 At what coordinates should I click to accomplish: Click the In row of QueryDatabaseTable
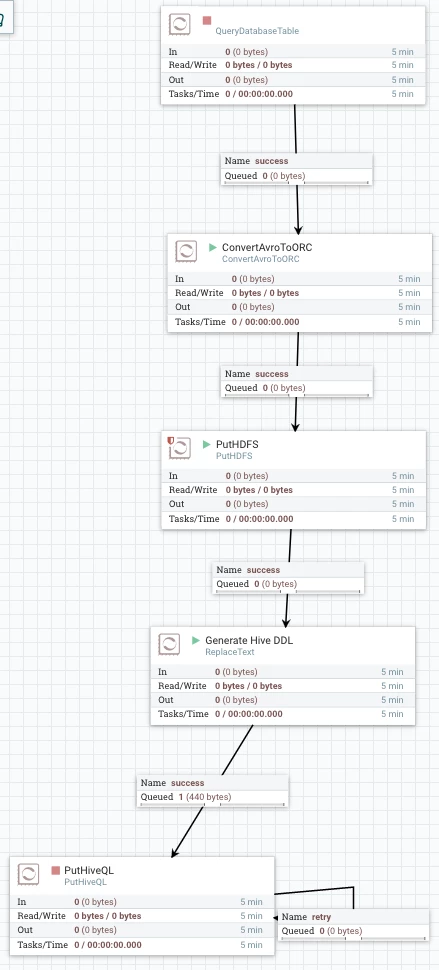293,52
